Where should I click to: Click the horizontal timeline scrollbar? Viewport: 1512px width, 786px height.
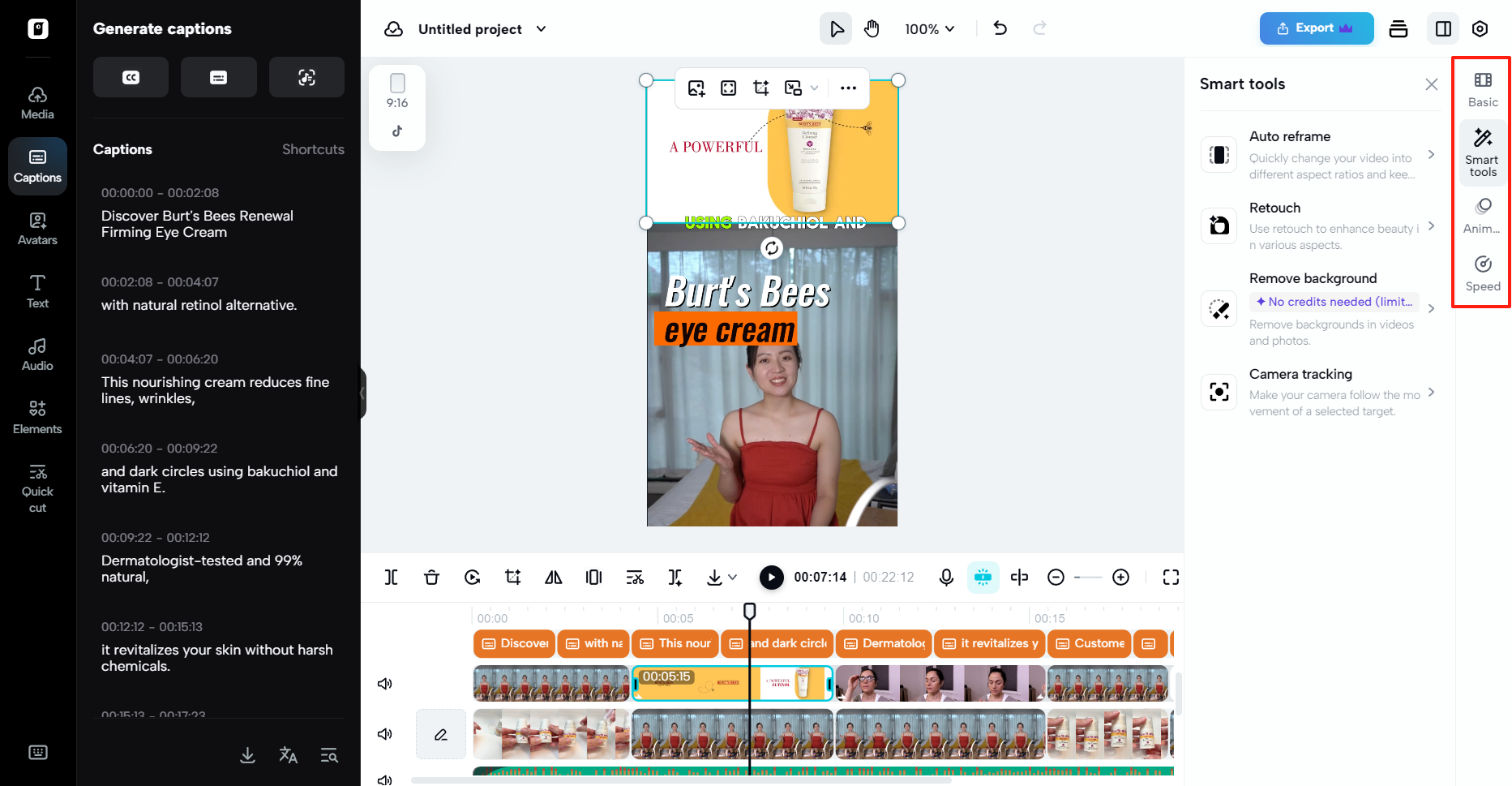click(681, 780)
